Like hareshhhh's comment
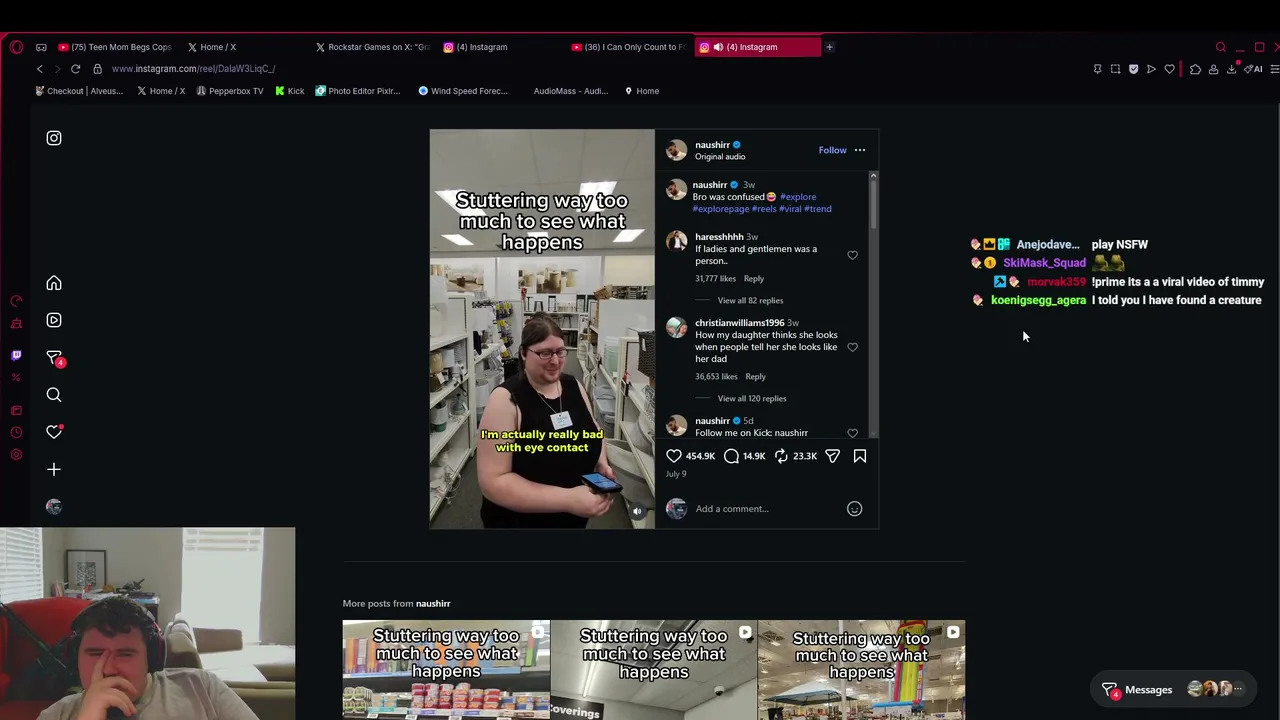 [x=852, y=256]
